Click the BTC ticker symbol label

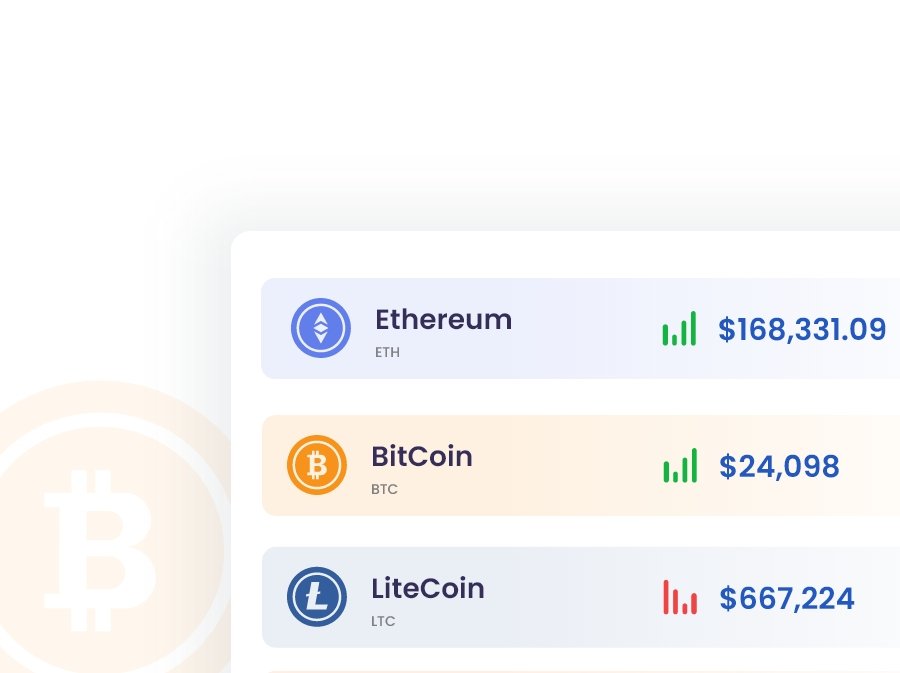384,490
